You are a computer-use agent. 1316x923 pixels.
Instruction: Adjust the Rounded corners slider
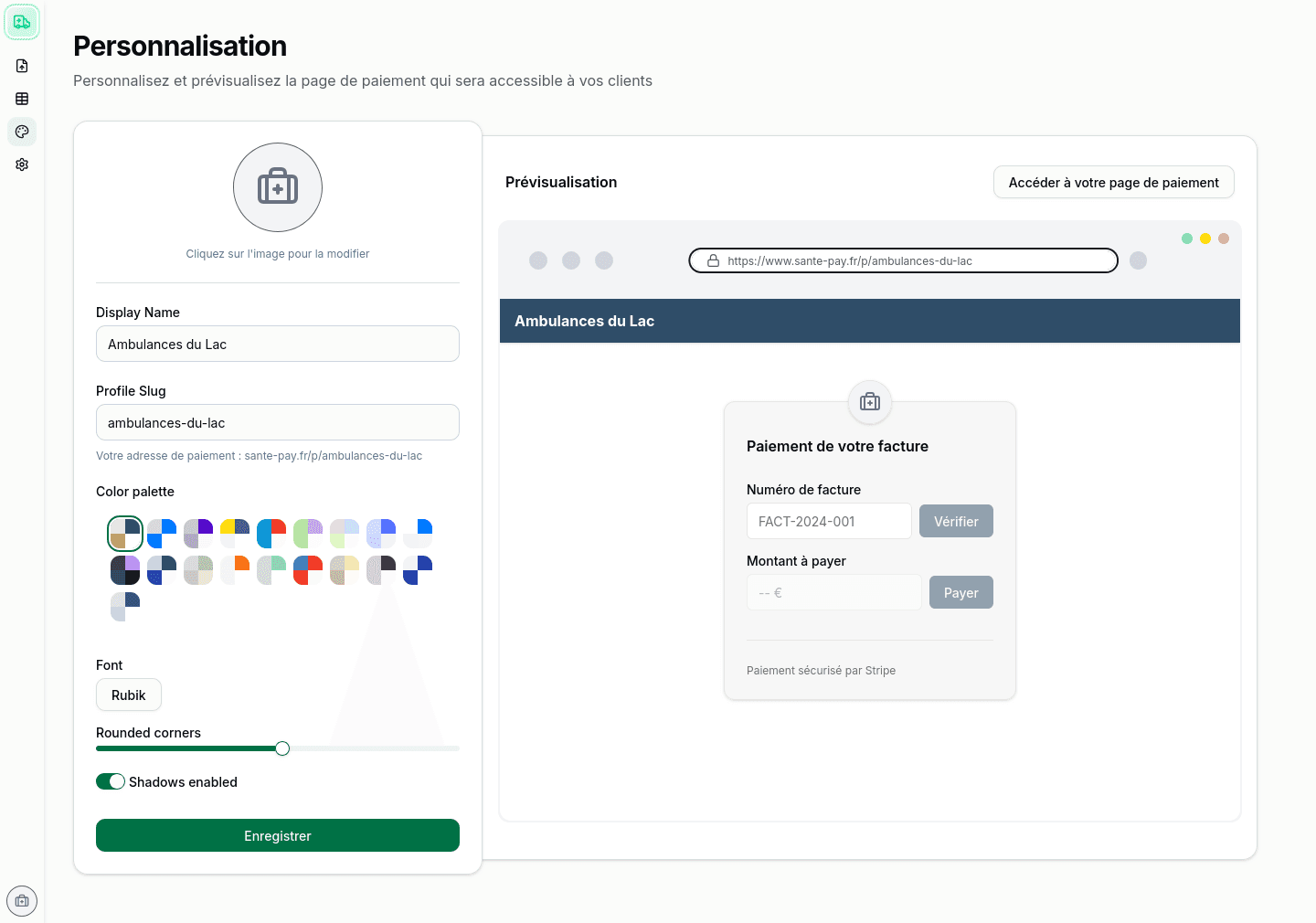282,748
